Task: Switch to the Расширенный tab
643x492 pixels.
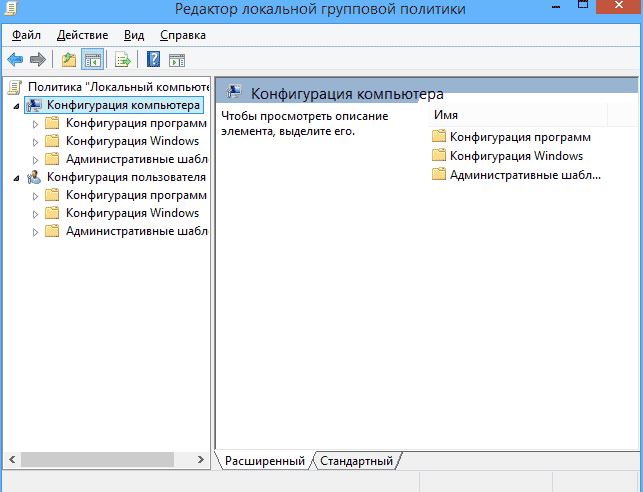Action: 264,461
